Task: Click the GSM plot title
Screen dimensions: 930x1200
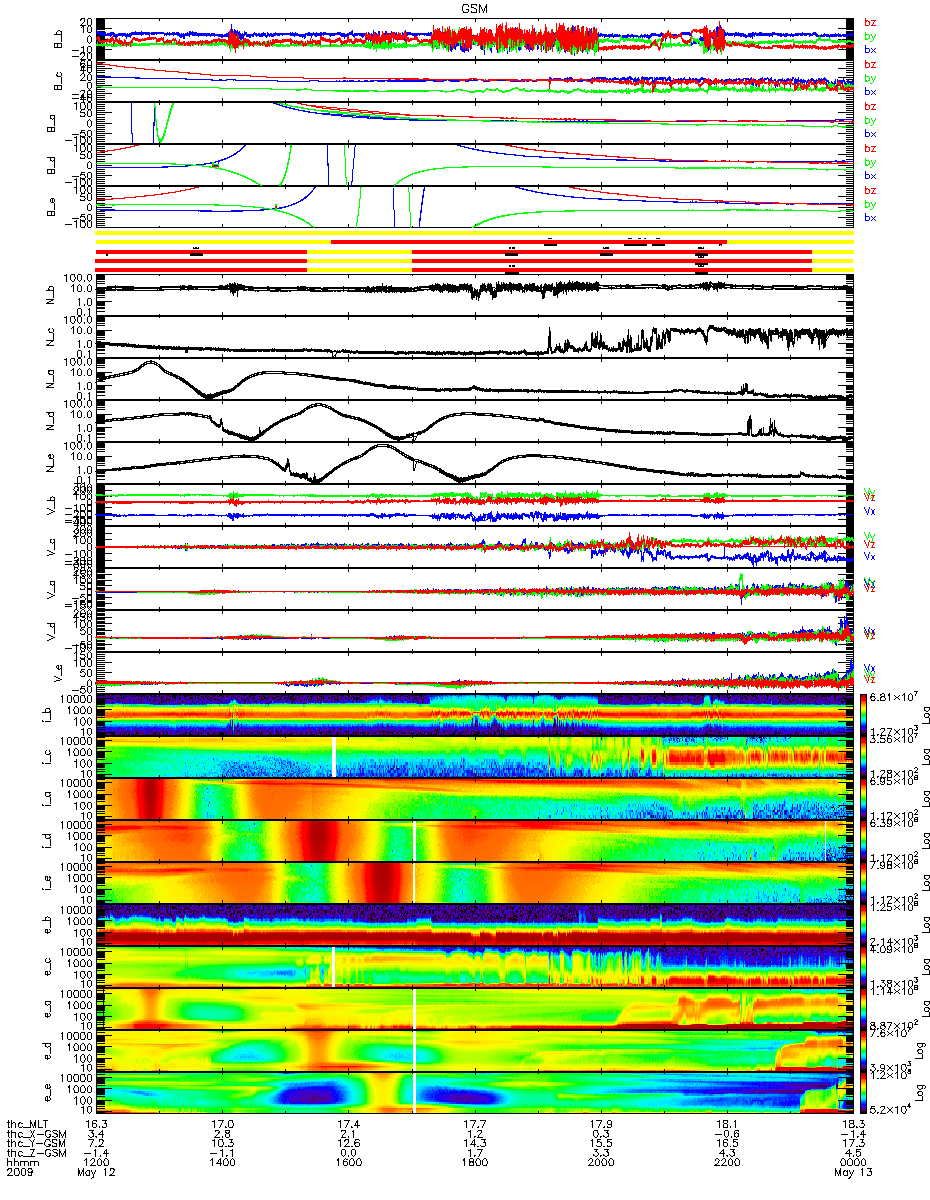Action: 476,8
